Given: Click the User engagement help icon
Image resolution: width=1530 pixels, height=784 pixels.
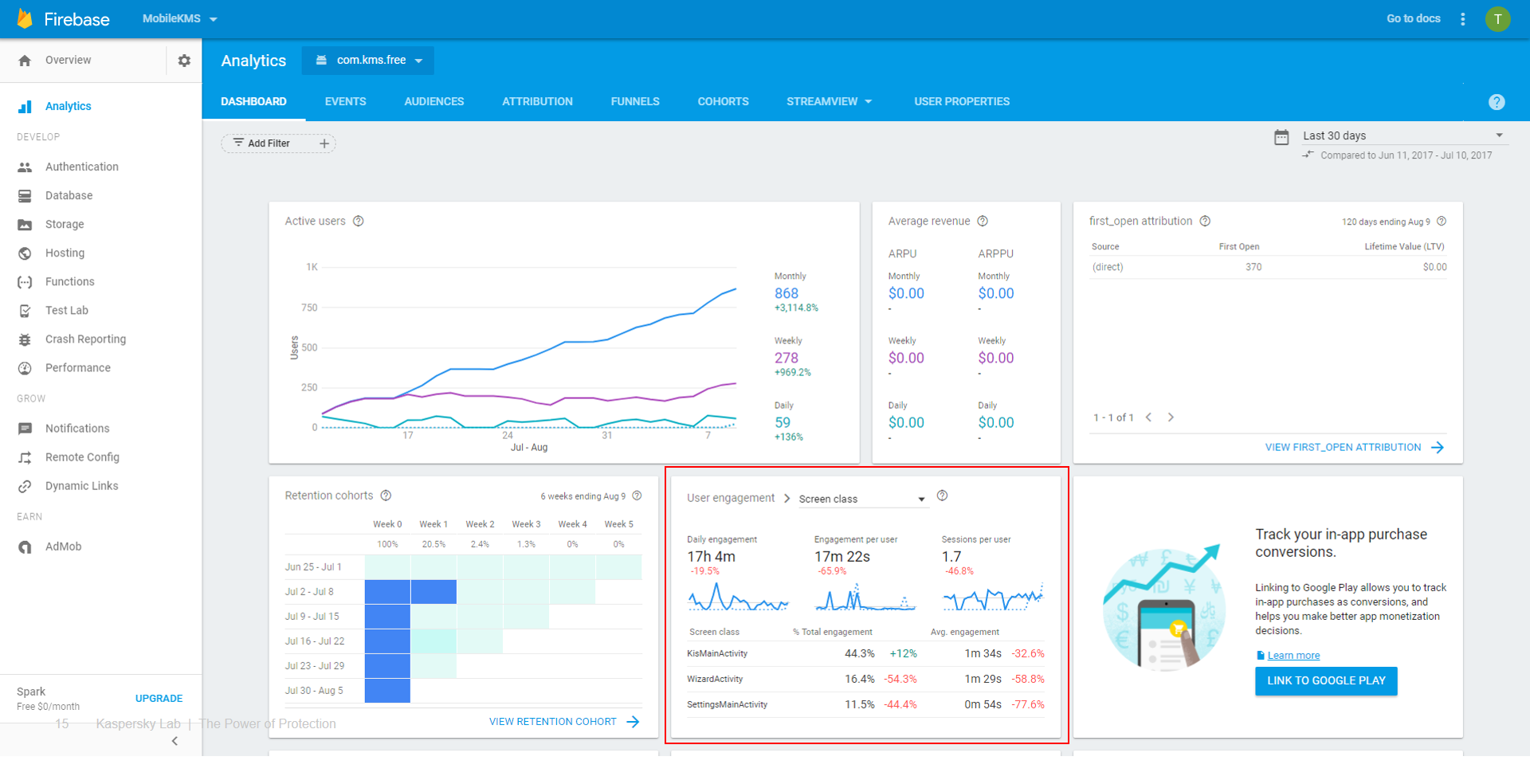Looking at the screenshot, I should tap(942, 496).
